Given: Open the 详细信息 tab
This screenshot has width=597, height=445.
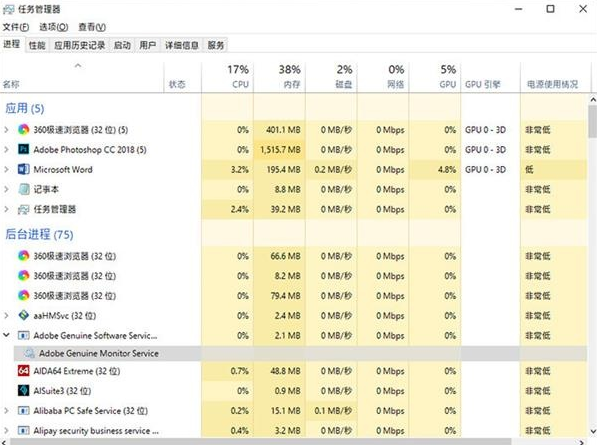Looking at the screenshot, I should 182,45.
